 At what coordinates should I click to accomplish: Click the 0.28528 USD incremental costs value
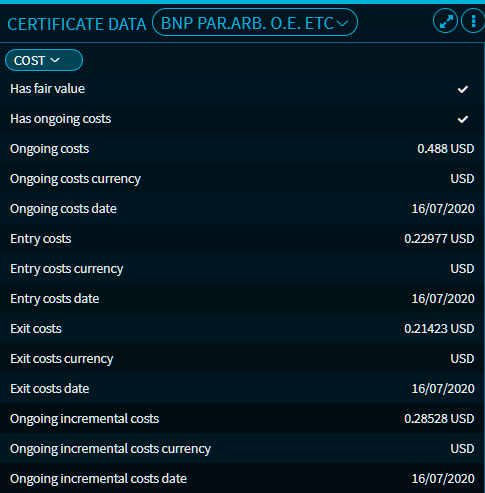click(x=439, y=419)
